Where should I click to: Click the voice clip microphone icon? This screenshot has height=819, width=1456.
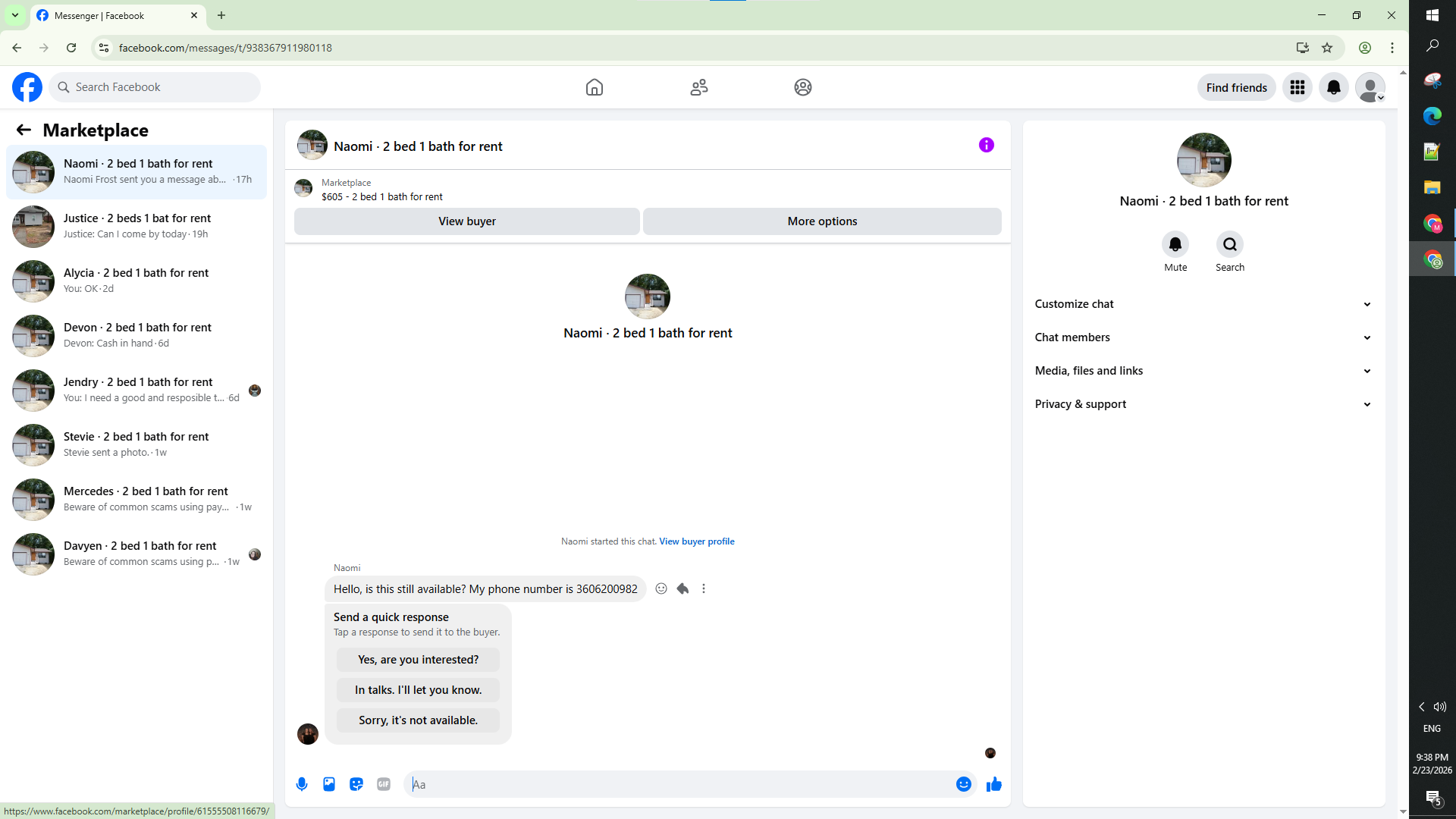tap(302, 784)
